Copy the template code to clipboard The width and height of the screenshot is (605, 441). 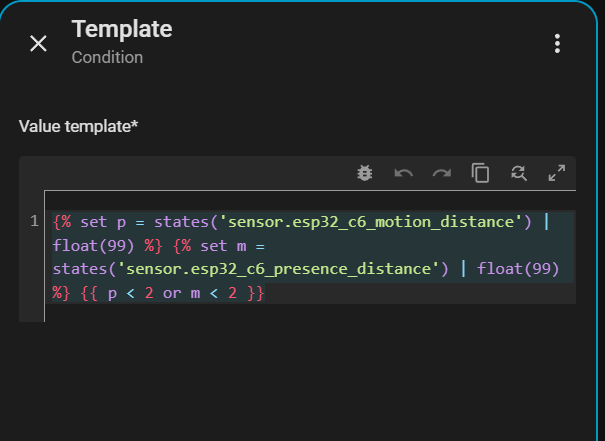481,173
